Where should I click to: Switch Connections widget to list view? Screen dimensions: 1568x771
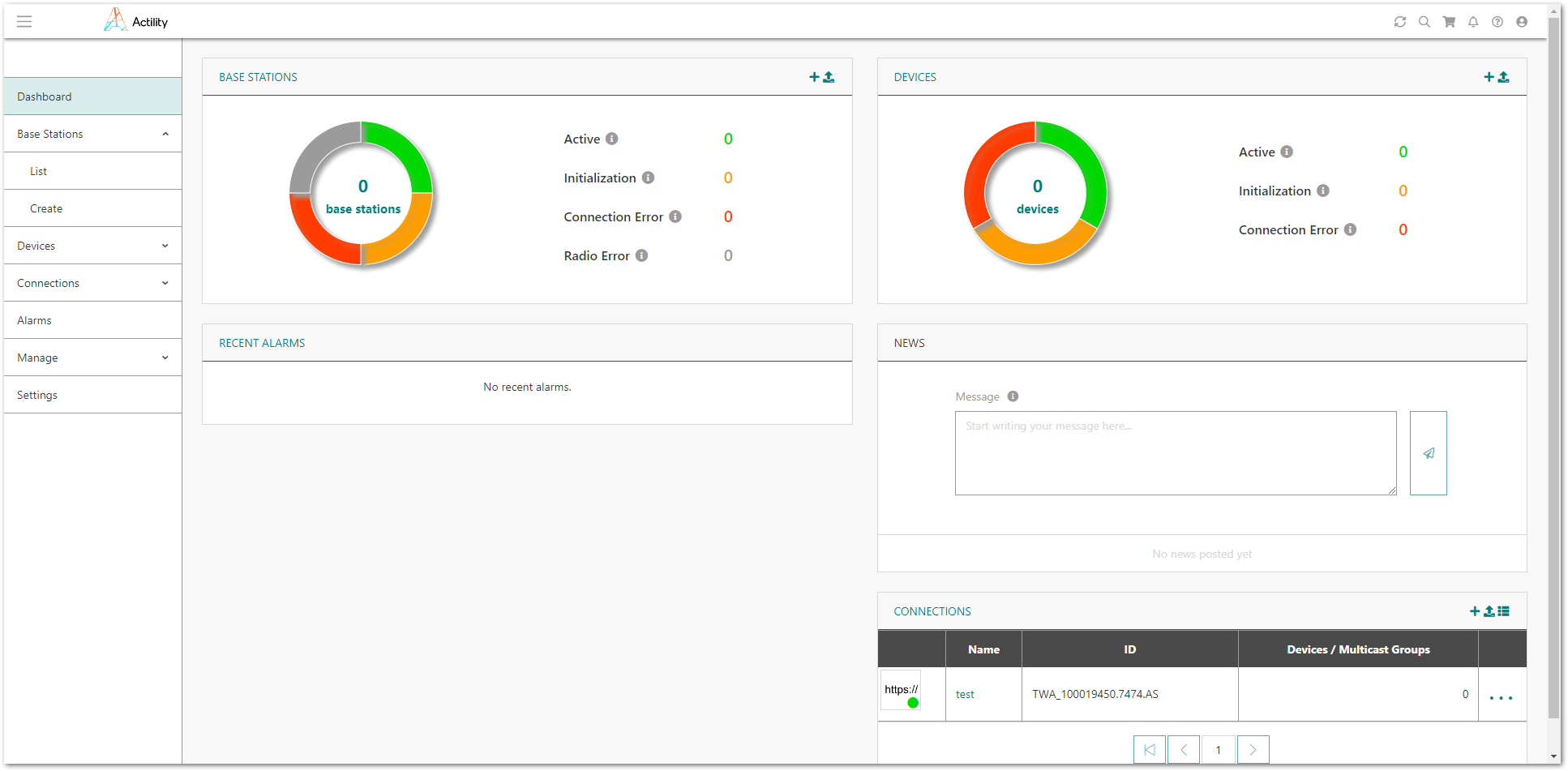(1503, 611)
